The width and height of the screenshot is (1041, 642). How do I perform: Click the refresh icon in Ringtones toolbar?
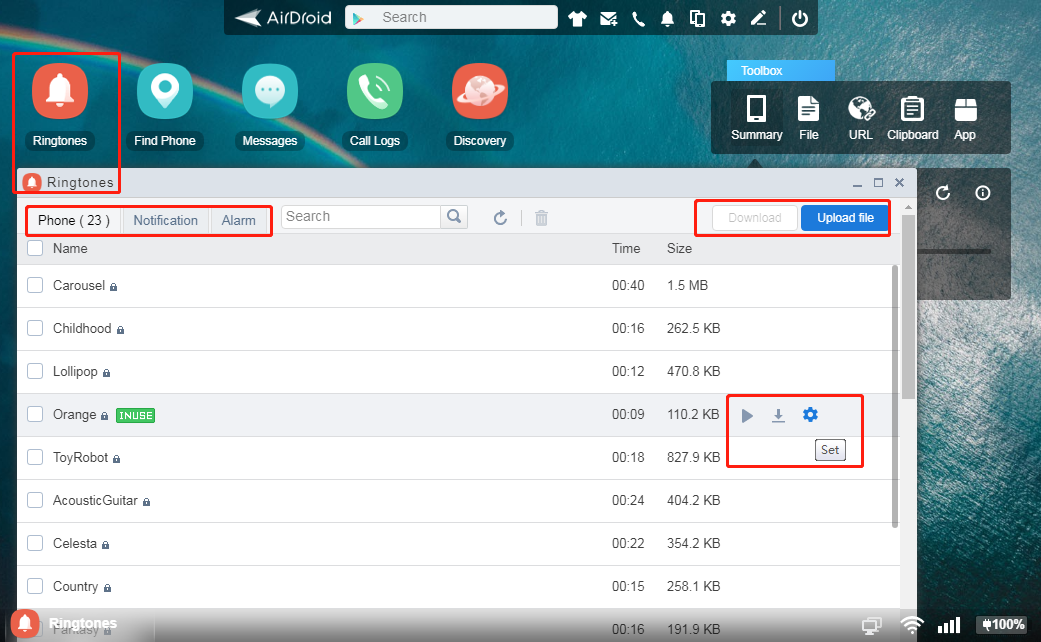(x=501, y=218)
